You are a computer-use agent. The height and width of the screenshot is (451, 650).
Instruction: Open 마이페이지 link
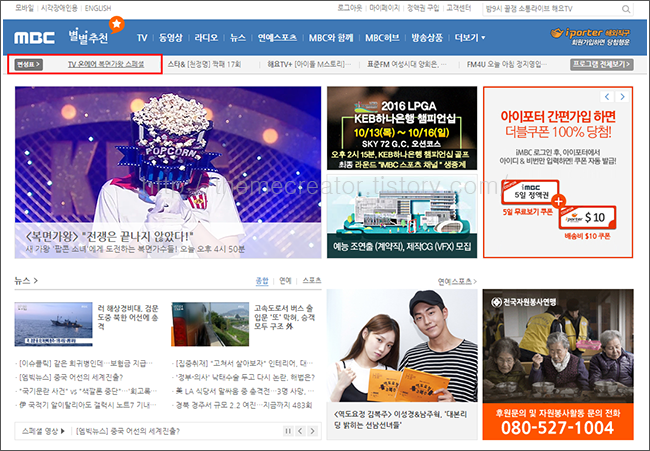[x=385, y=8]
